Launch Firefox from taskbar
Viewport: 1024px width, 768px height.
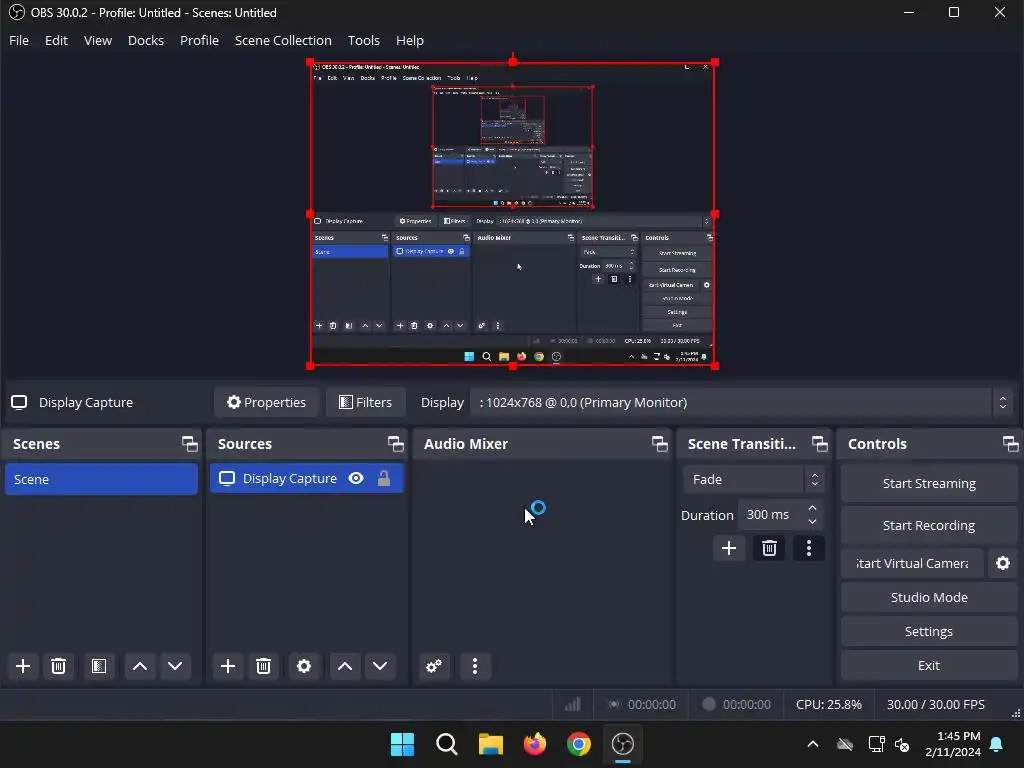pos(535,744)
